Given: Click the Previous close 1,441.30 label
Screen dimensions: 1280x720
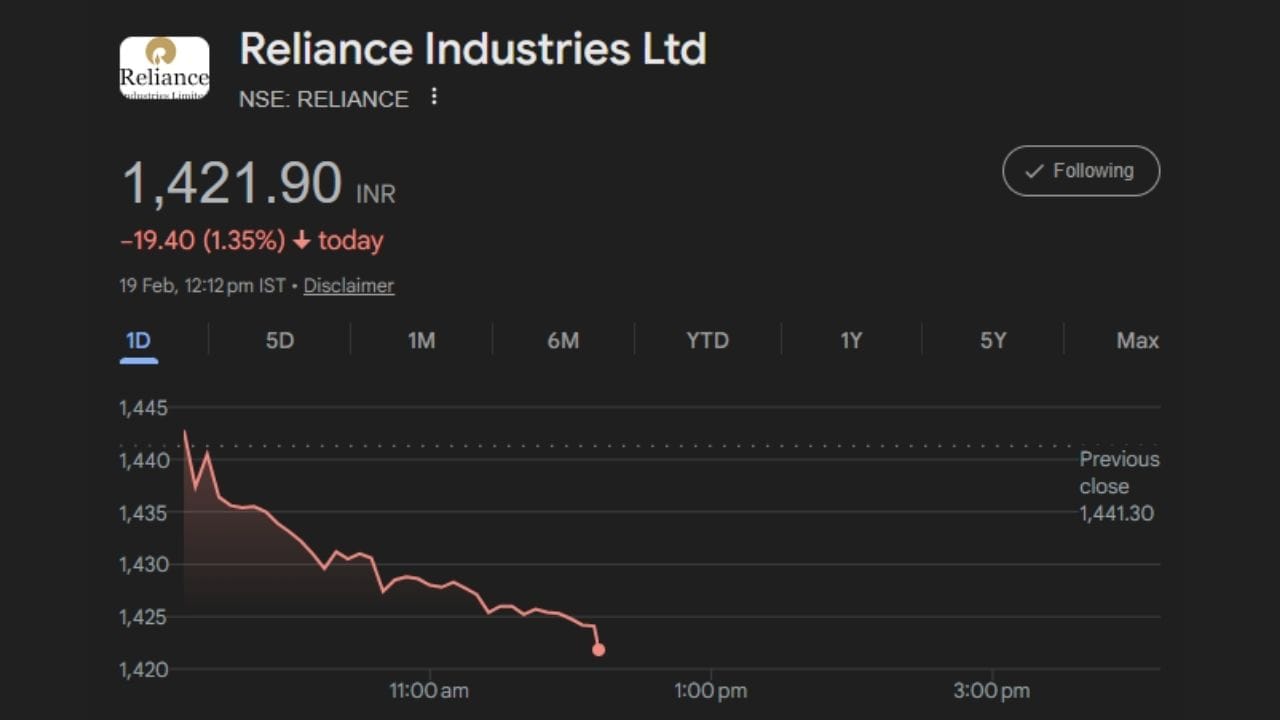Looking at the screenshot, I should 1118,487.
